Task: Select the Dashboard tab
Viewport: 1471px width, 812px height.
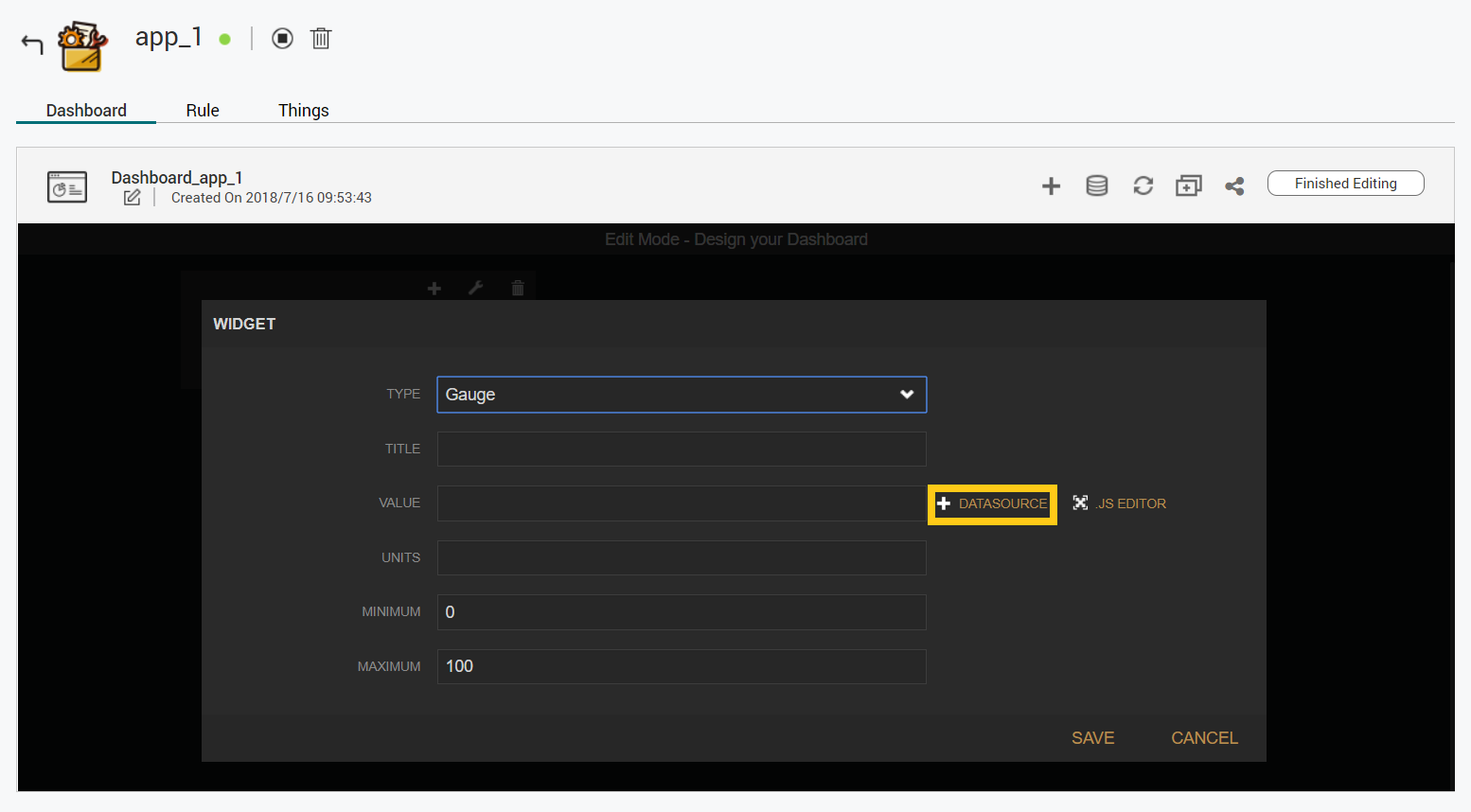Action: 86,111
